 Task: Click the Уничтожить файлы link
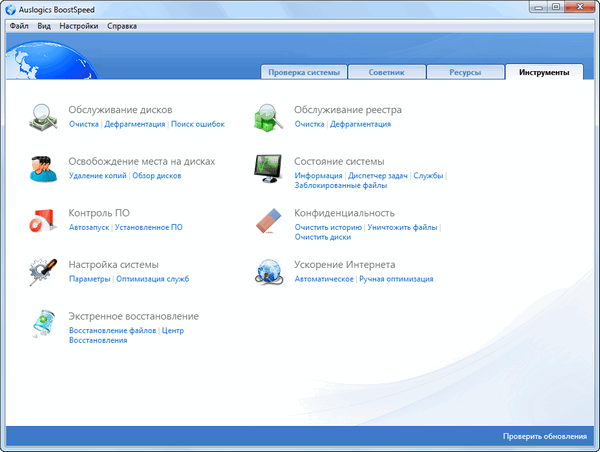(403, 227)
